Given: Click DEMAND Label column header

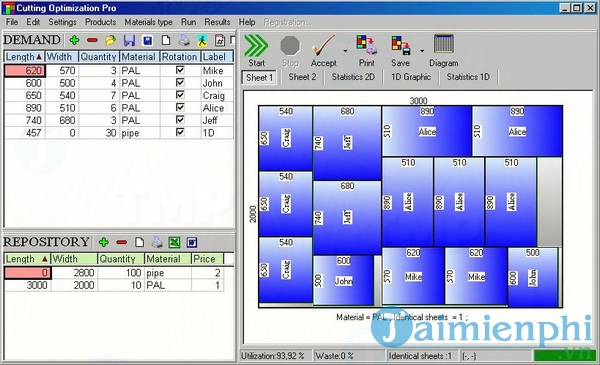Looking at the screenshot, I should click(217, 57).
